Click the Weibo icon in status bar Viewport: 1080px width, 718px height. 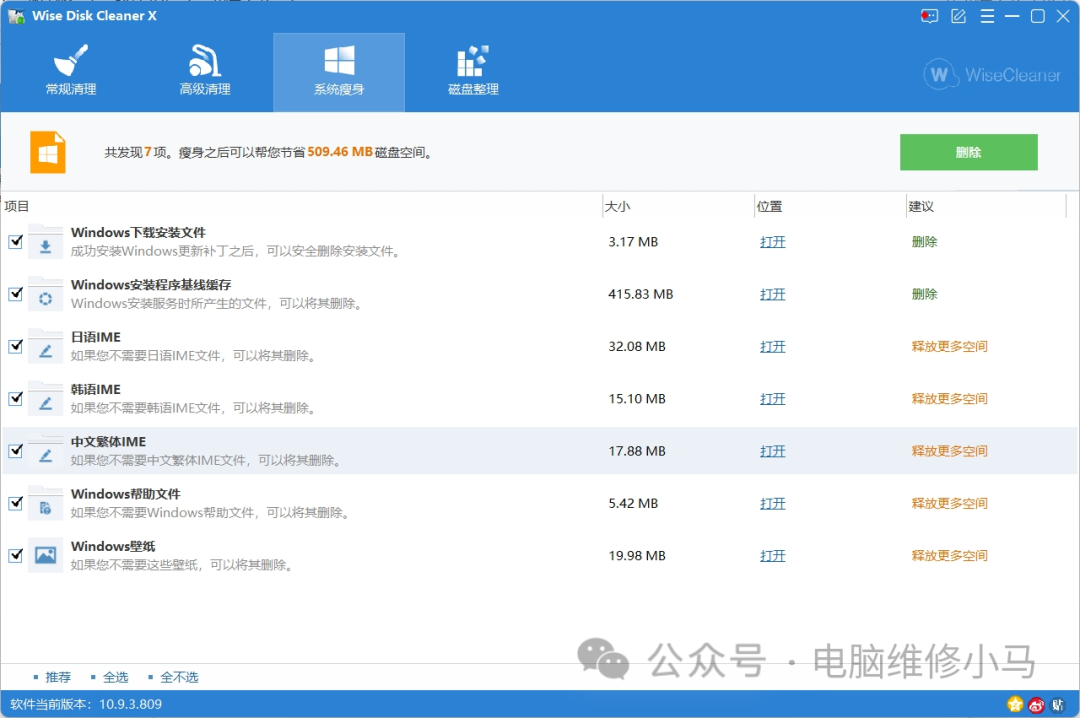pyautogui.click(x=1036, y=704)
